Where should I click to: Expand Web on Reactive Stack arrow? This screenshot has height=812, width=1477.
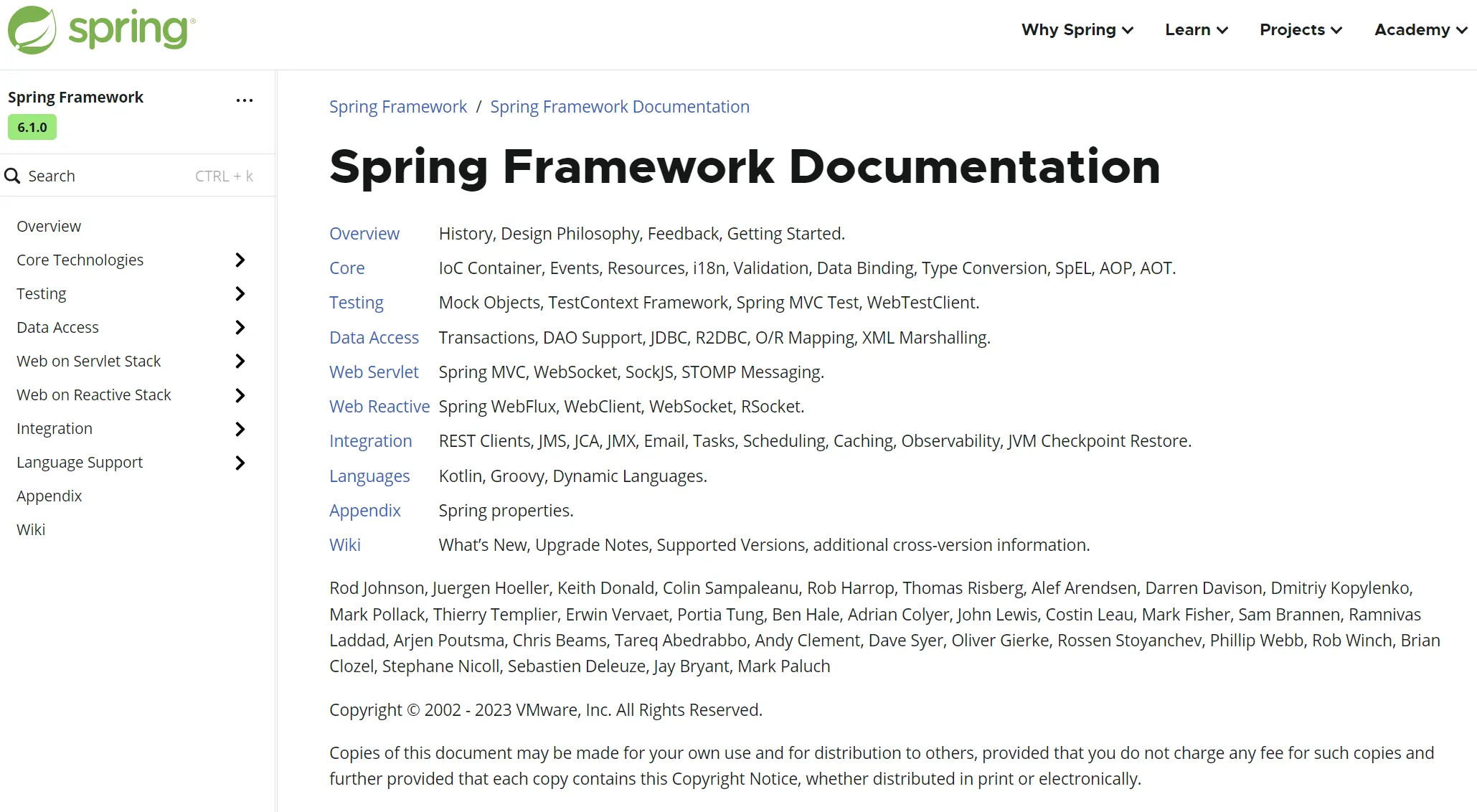pyautogui.click(x=240, y=395)
